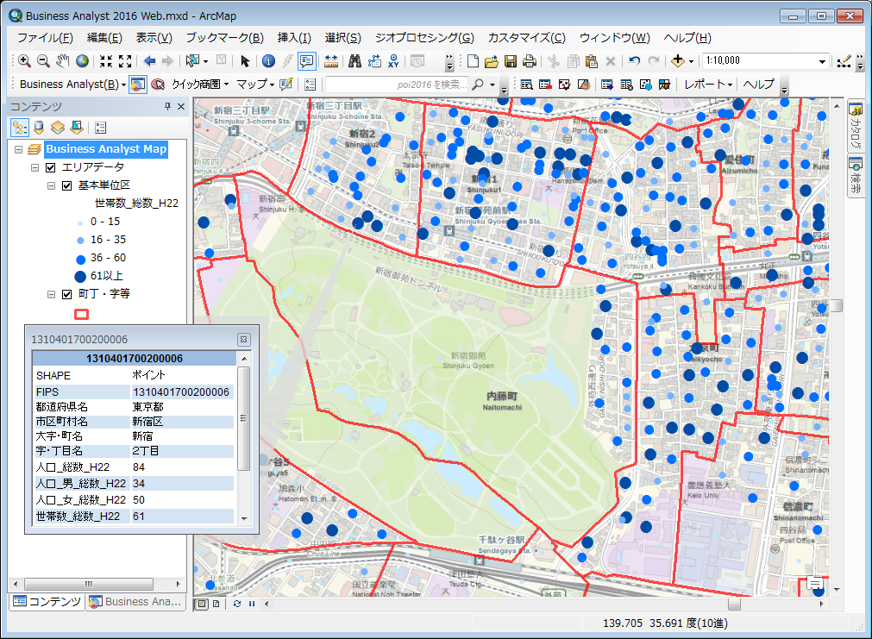Choose the Select Elements black arrow tool
Image resolution: width=872 pixels, height=639 pixels.
tap(245, 61)
